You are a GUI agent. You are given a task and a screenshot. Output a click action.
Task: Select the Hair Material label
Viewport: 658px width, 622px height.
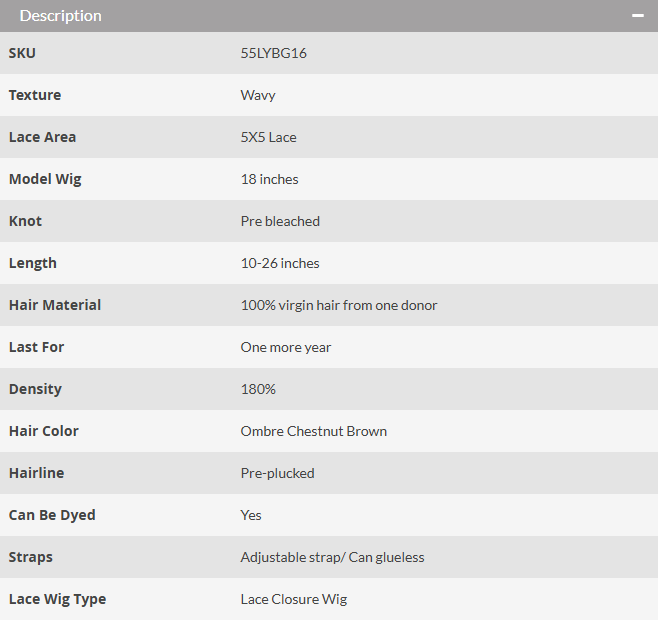[x=55, y=305]
